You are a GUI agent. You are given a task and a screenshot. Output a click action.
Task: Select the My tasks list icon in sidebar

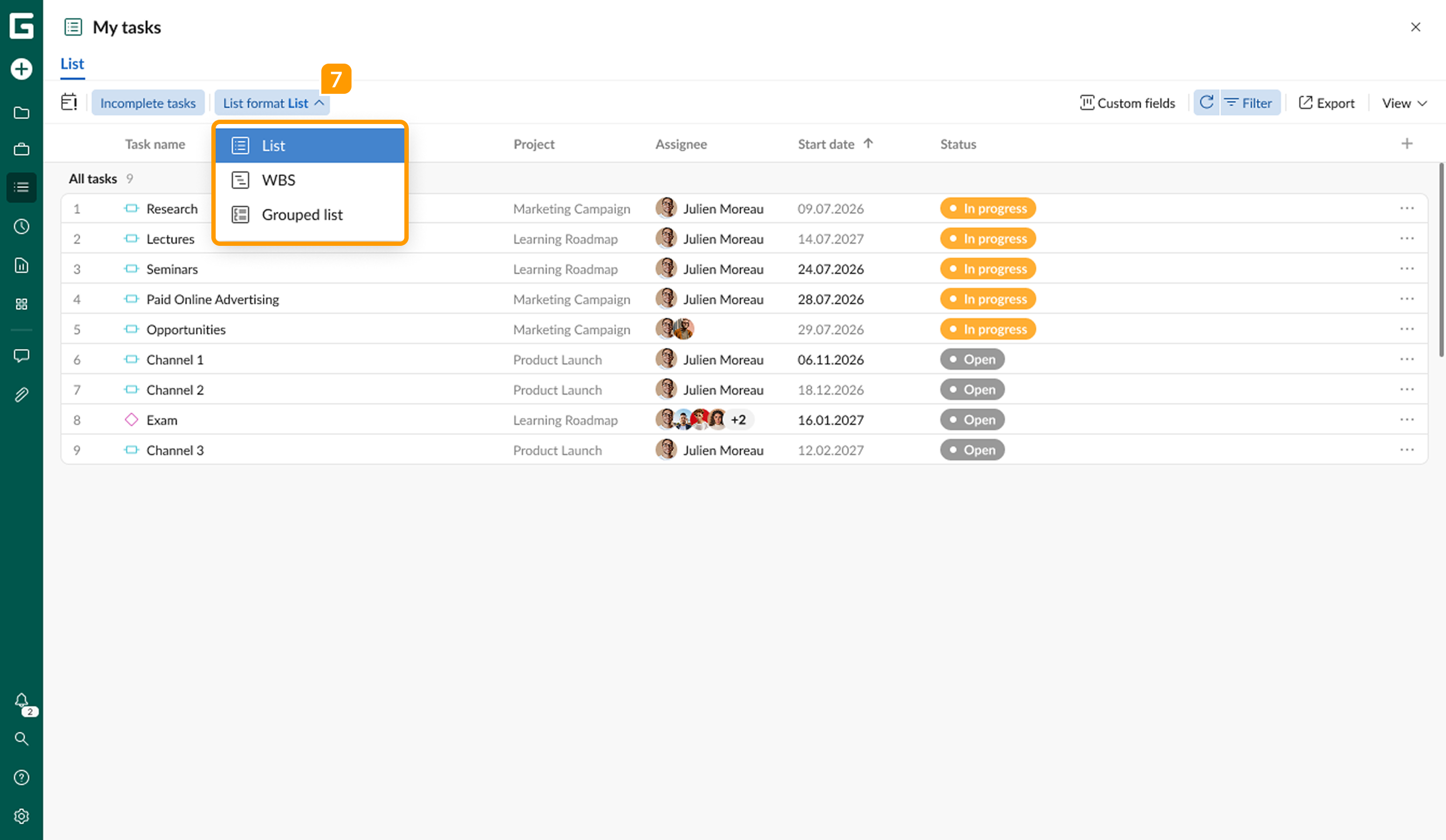click(x=21, y=187)
